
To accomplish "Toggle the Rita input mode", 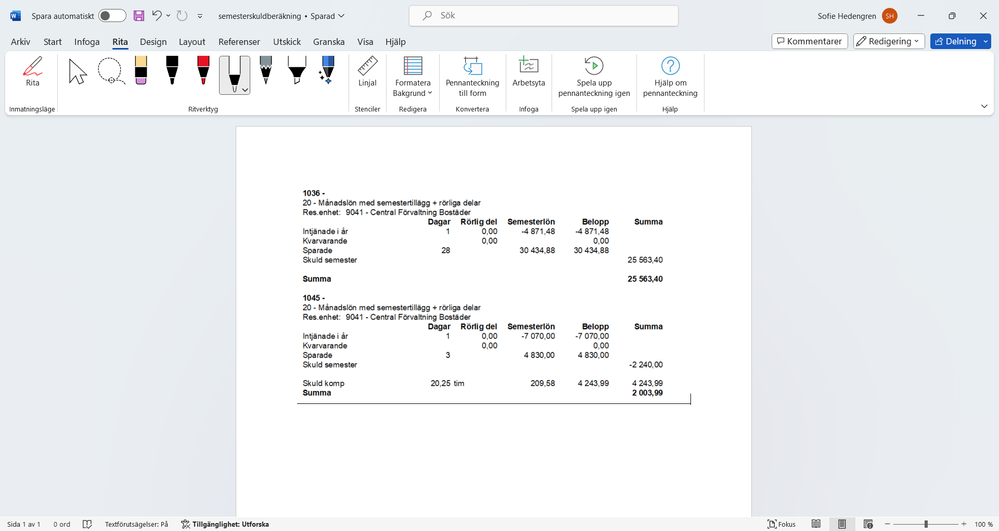I will click(32, 72).
